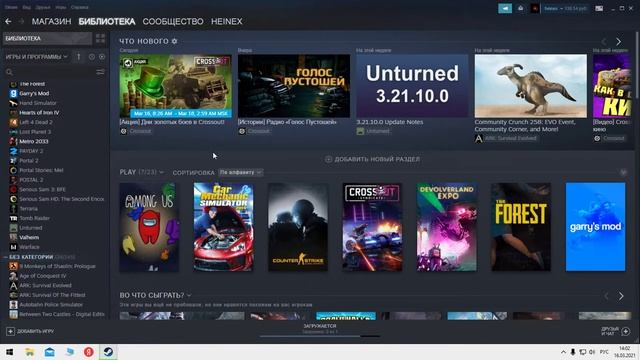Image resolution: width=640 pixels, height=360 pixels.
Task: Open Car Mechanic Simulator cover
Action: tap(223, 227)
